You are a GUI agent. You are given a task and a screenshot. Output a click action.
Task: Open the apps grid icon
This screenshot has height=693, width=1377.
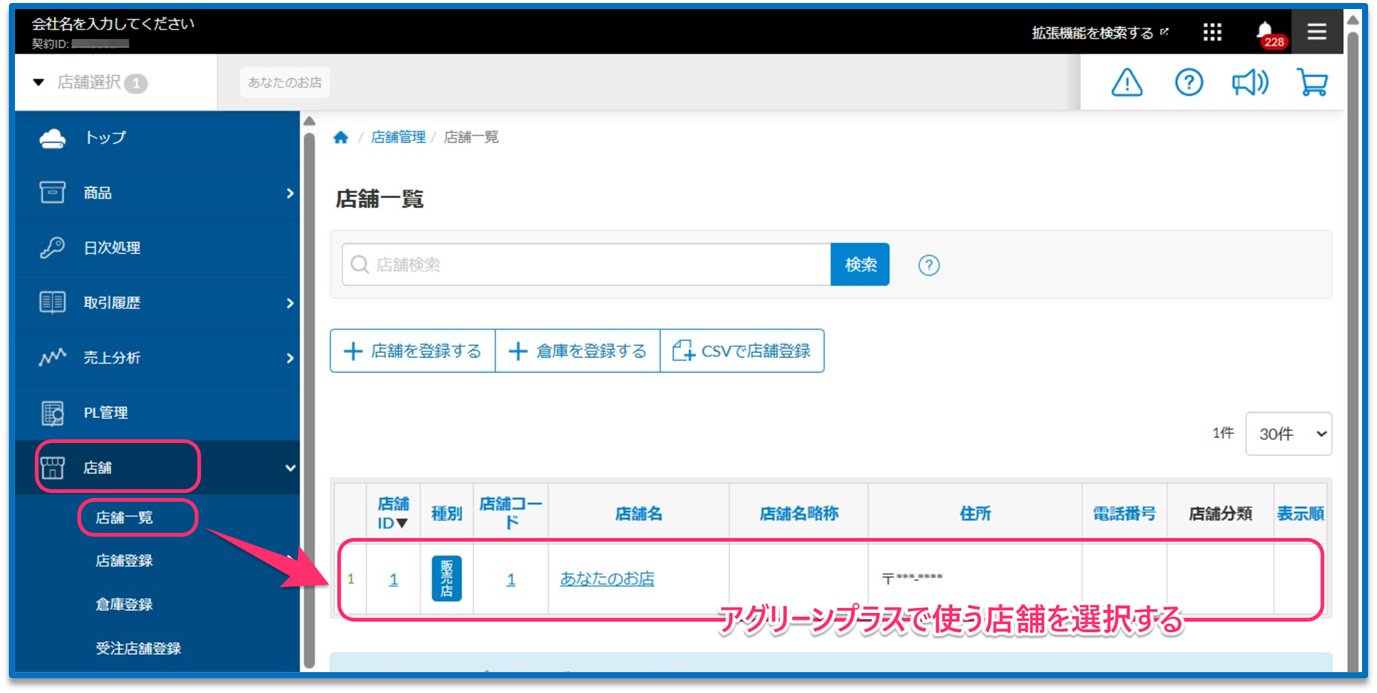(1212, 32)
